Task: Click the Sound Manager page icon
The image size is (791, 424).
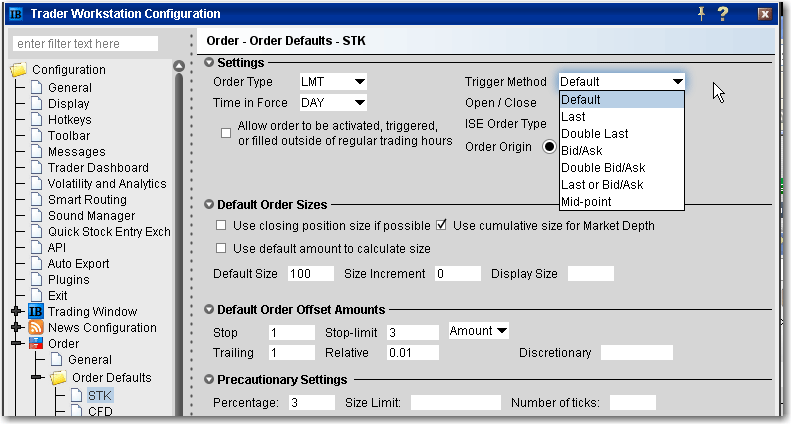Action: [36, 216]
